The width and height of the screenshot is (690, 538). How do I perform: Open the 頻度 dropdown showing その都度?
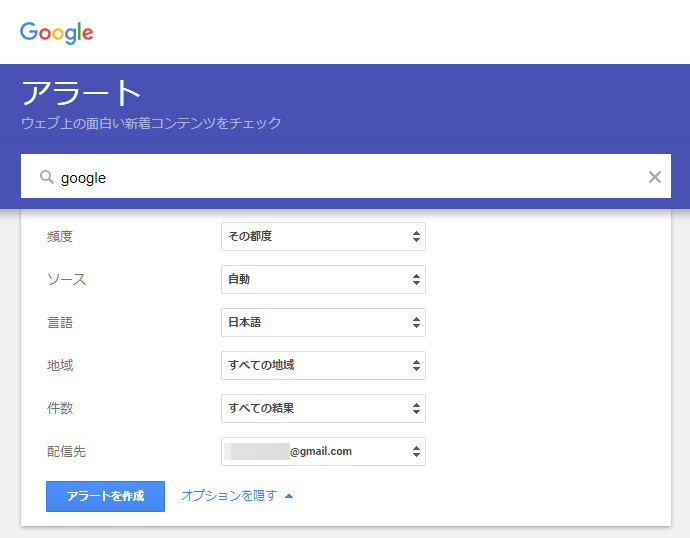[x=323, y=237]
